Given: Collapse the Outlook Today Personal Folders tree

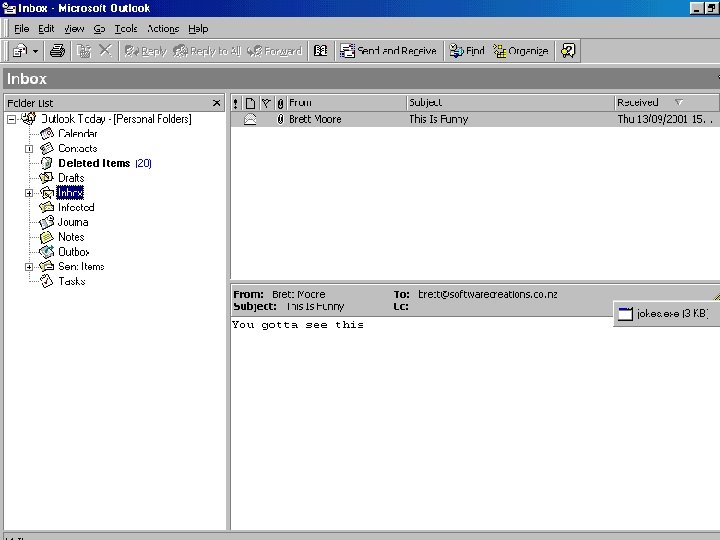Looking at the screenshot, I should (x=11, y=119).
